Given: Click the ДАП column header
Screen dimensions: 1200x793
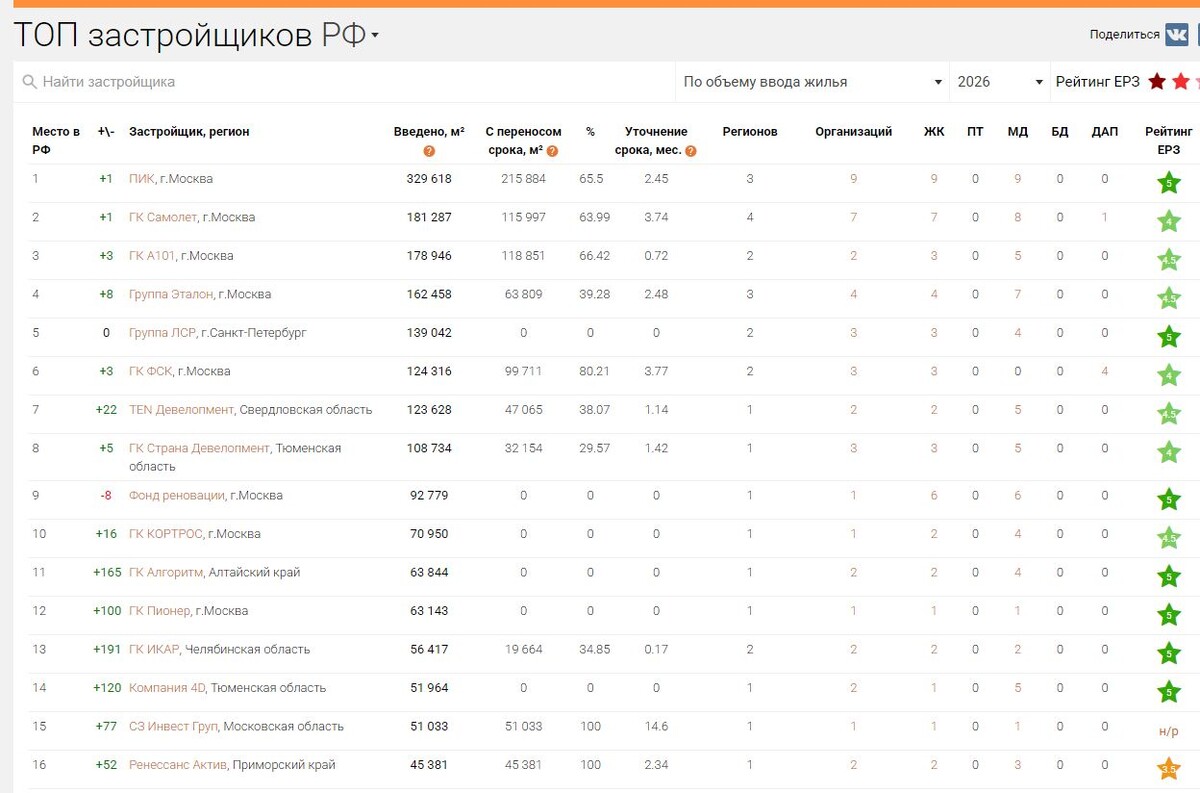Looking at the screenshot, I should [1105, 132].
